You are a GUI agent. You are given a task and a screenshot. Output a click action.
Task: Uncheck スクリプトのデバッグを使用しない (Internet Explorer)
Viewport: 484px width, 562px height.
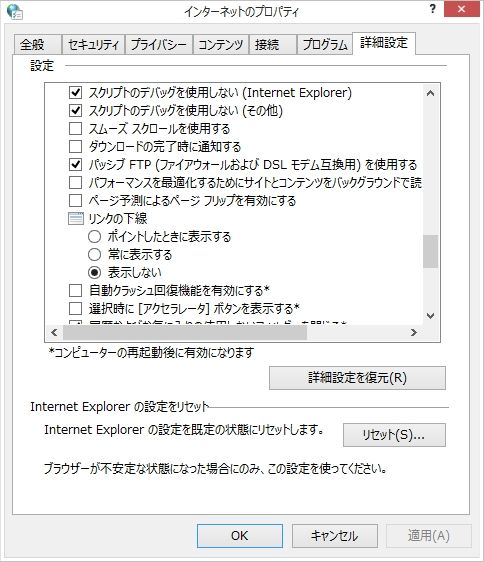[x=75, y=92]
